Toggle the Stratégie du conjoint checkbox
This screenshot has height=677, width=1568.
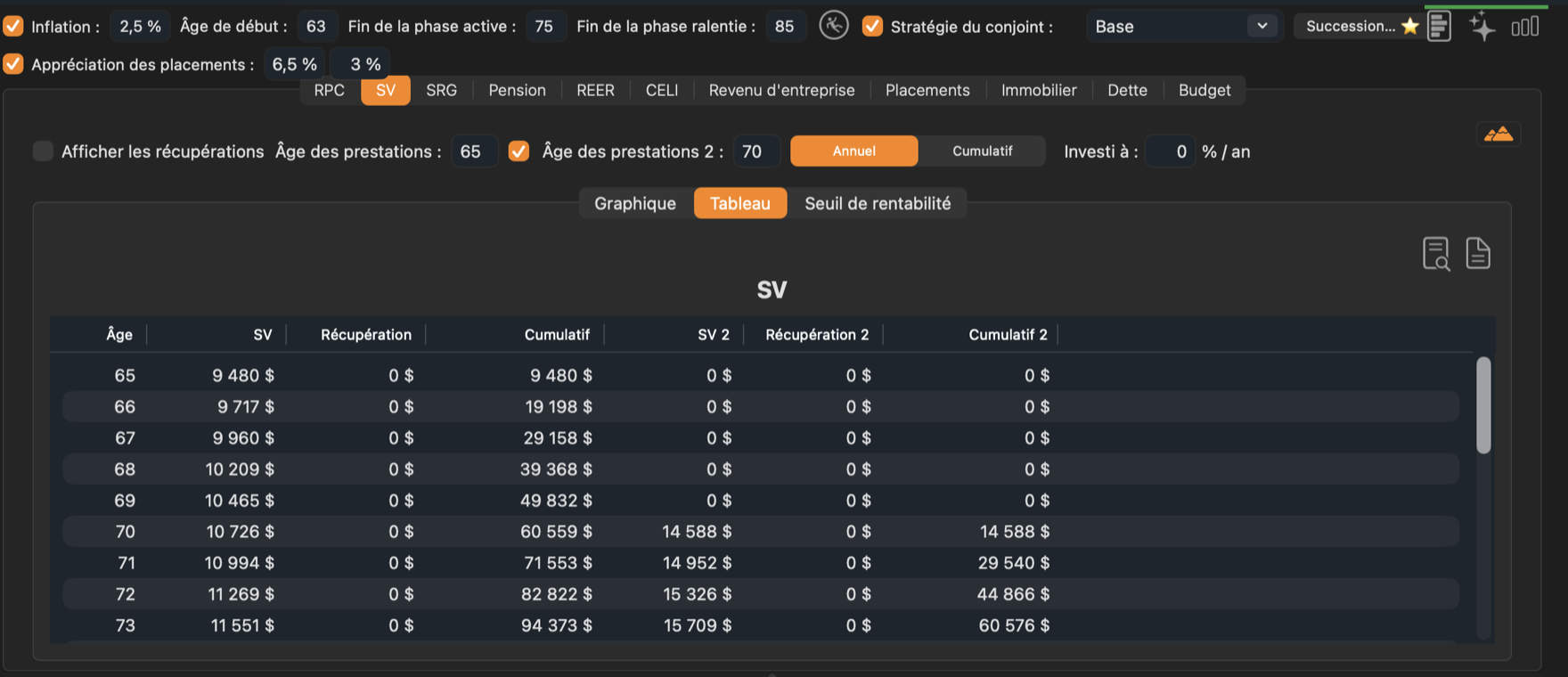[x=872, y=26]
